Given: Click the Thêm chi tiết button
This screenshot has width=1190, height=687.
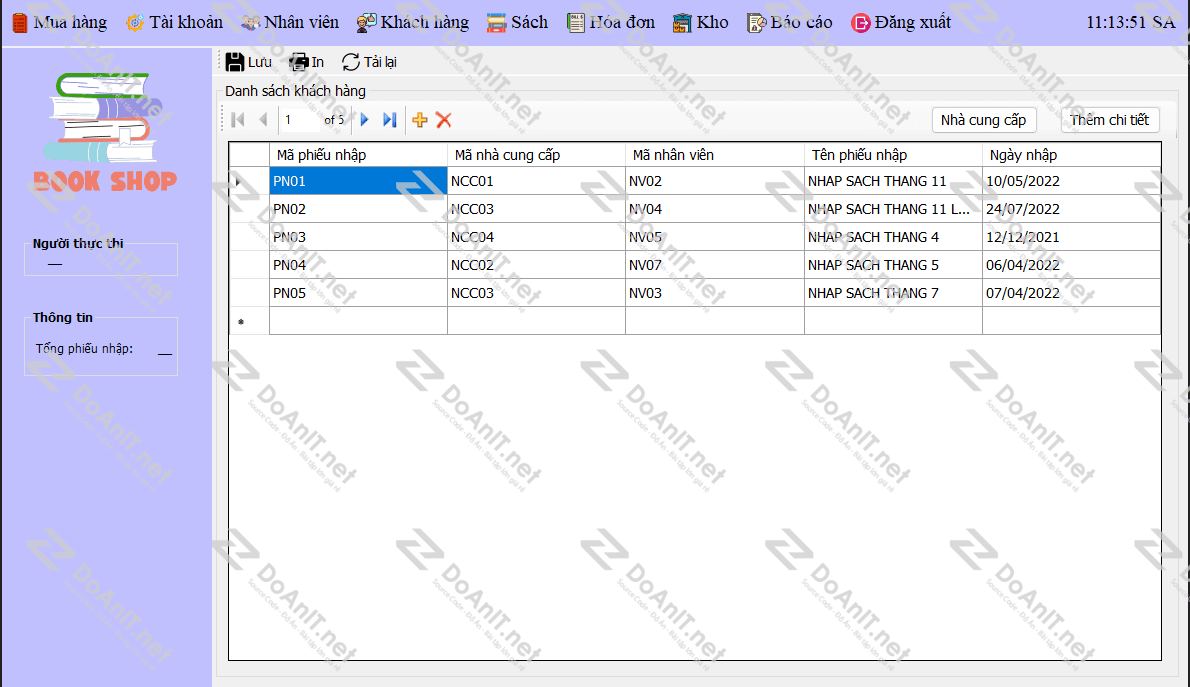Looking at the screenshot, I should (1110, 120).
